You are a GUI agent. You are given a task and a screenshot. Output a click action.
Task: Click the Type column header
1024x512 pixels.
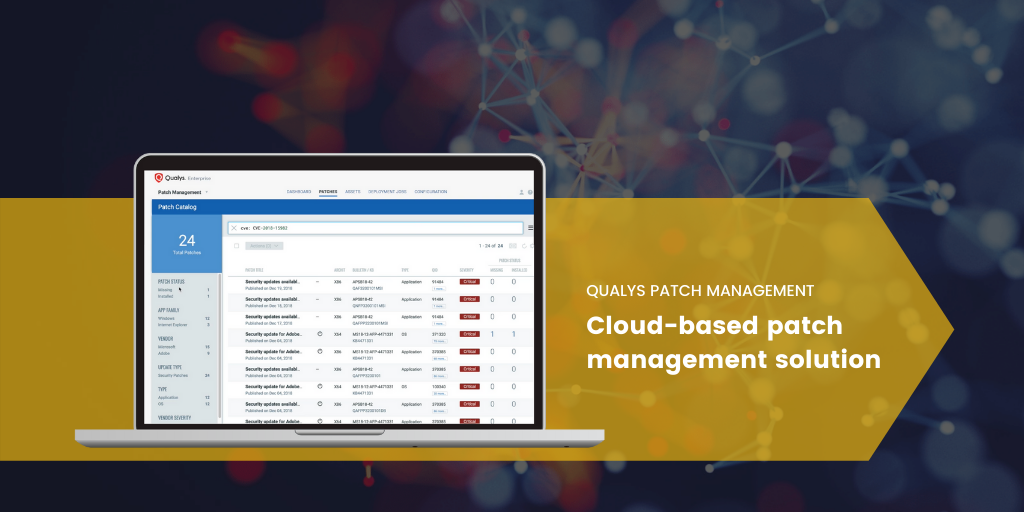click(405, 270)
